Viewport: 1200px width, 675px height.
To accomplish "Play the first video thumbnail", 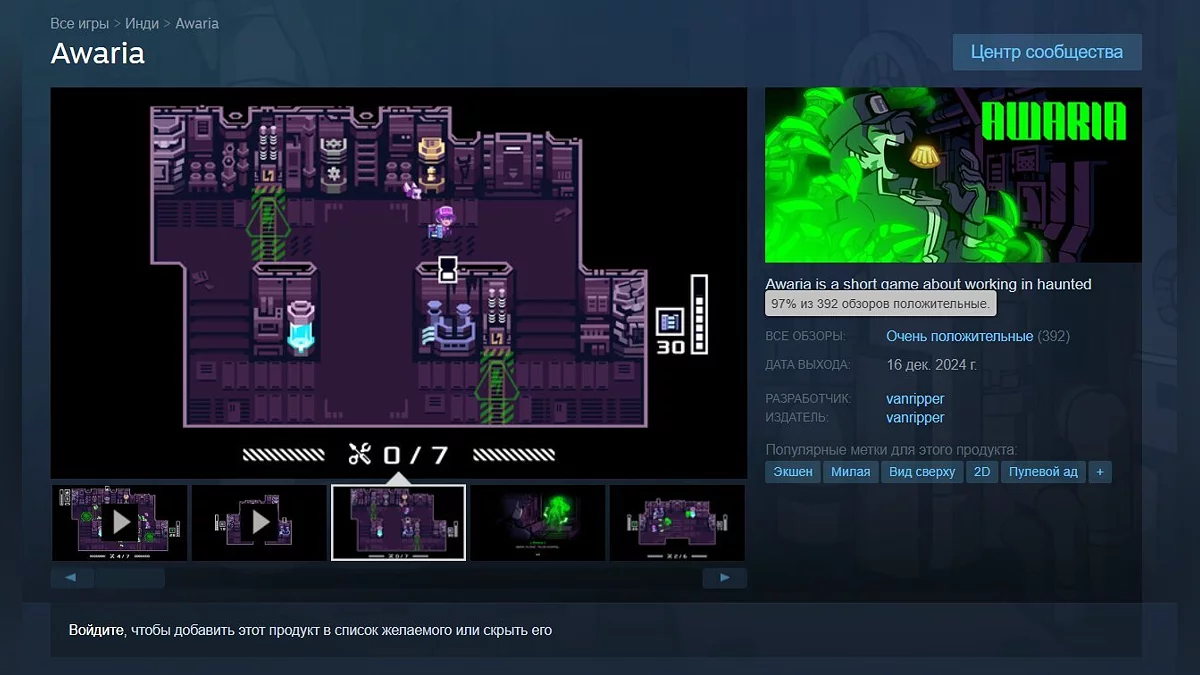I will [x=120, y=522].
